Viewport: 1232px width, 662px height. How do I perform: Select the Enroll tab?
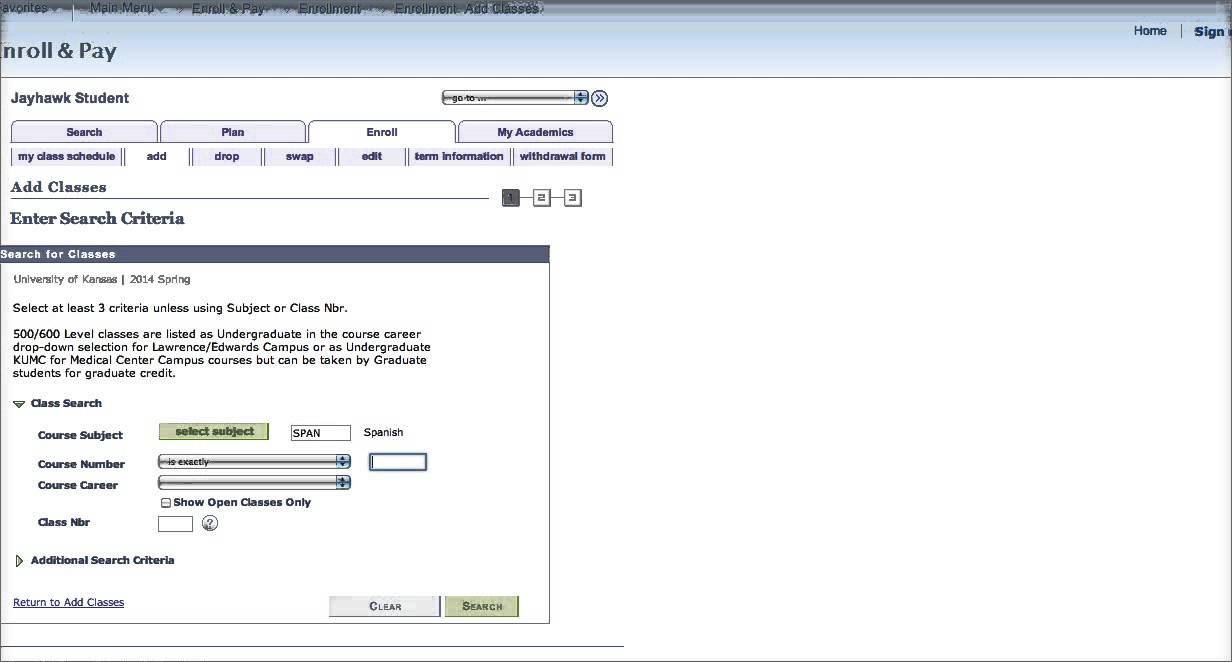382,132
